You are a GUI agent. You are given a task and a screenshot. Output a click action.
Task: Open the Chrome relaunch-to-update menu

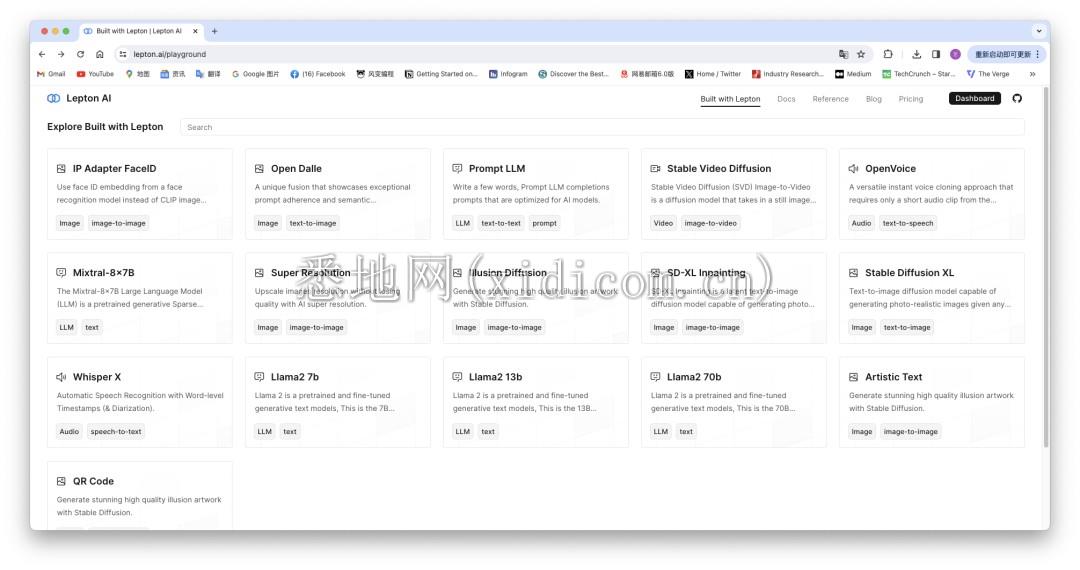coord(1007,54)
